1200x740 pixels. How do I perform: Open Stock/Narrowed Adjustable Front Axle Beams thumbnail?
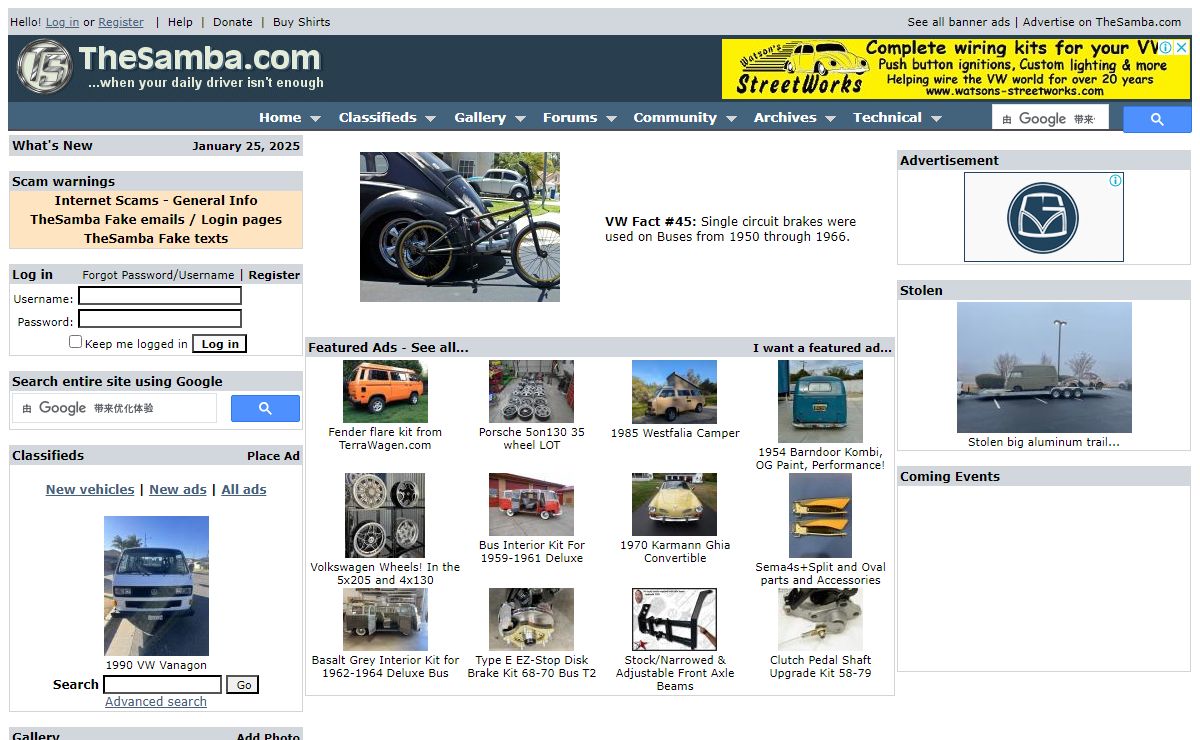tap(674, 619)
